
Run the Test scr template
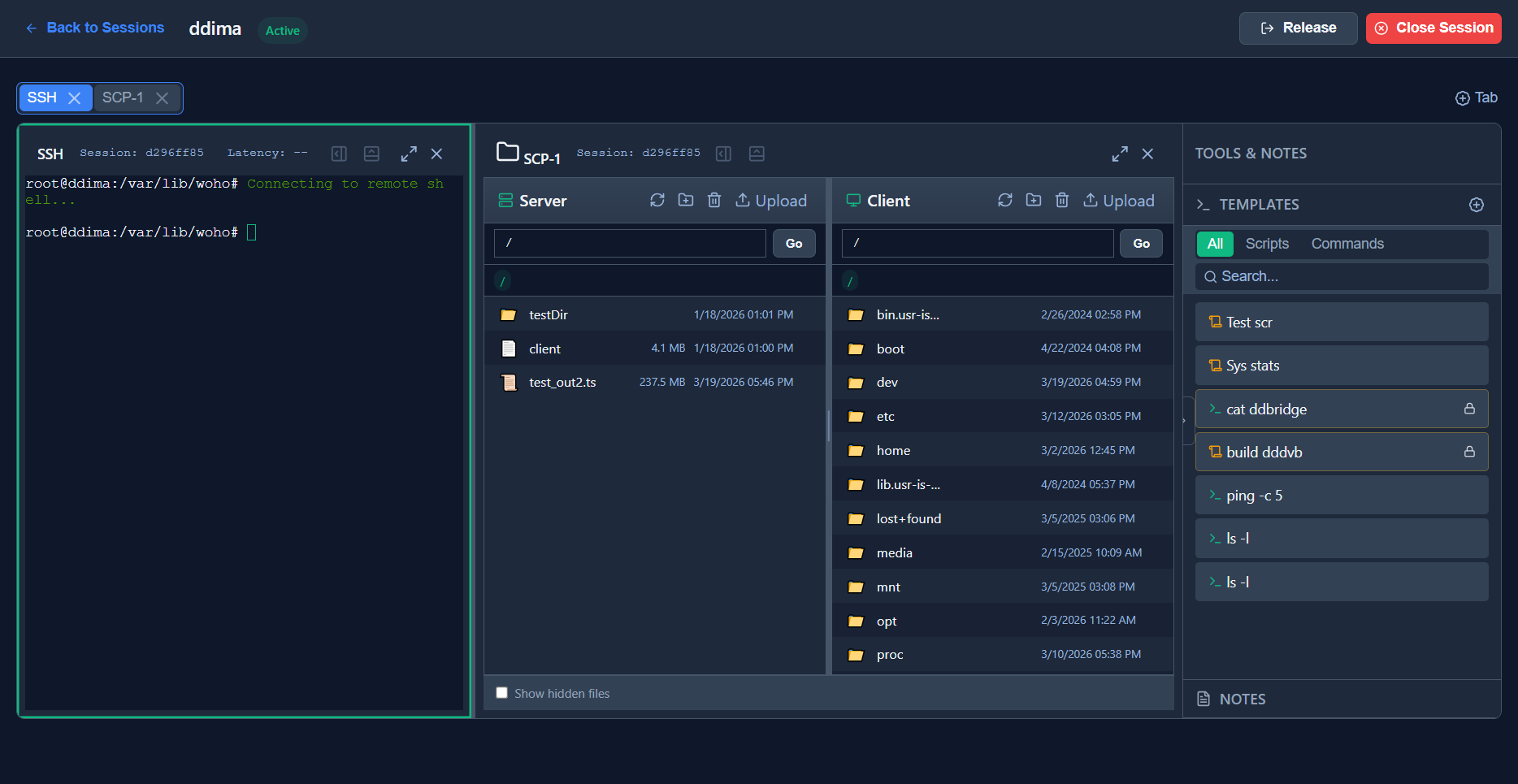coord(1342,323)
